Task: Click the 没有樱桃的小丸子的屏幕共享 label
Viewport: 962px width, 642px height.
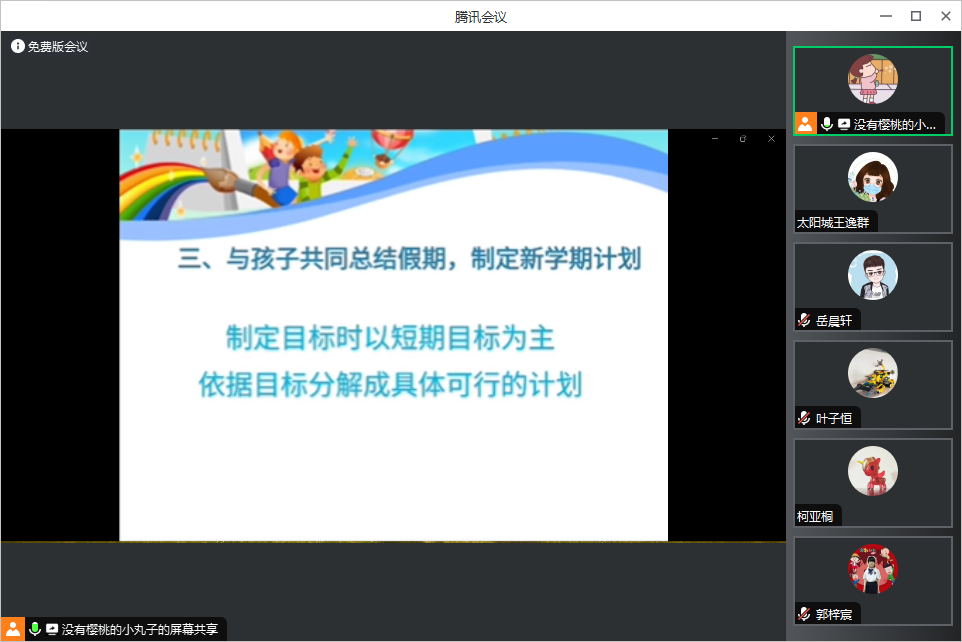Action: (x=140, y=630)
